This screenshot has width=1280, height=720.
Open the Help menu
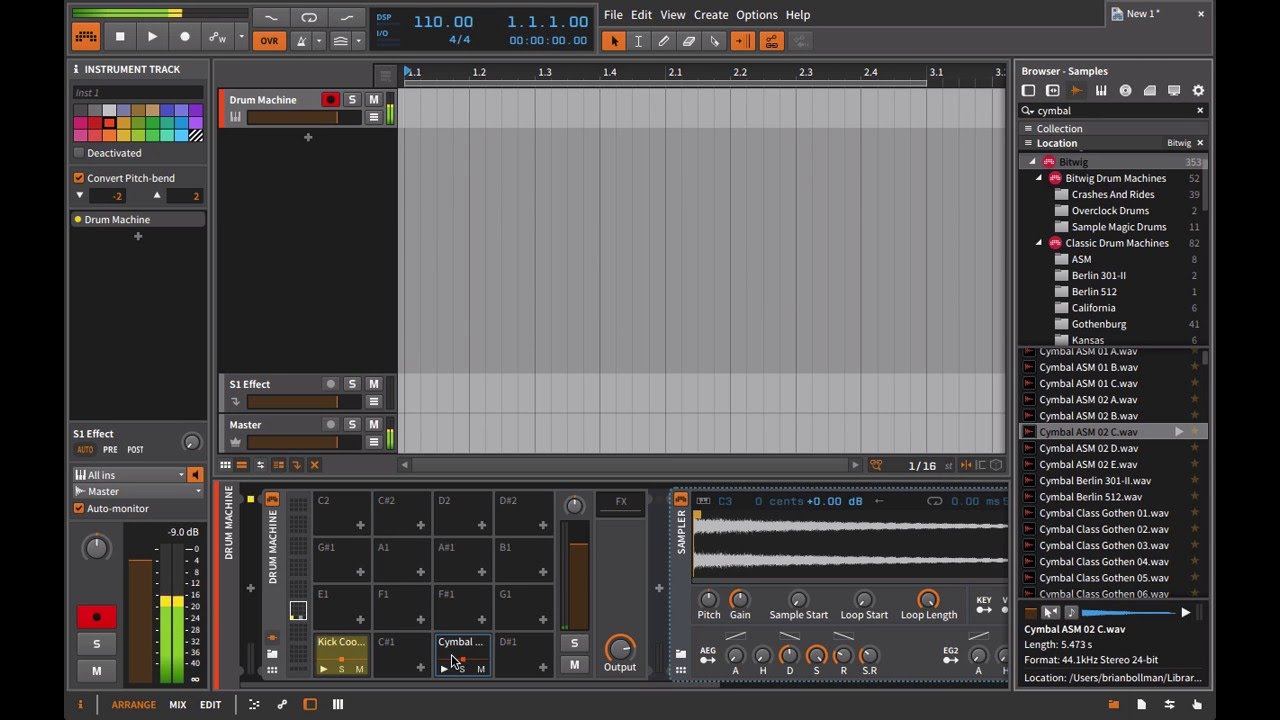coord(798,15)
